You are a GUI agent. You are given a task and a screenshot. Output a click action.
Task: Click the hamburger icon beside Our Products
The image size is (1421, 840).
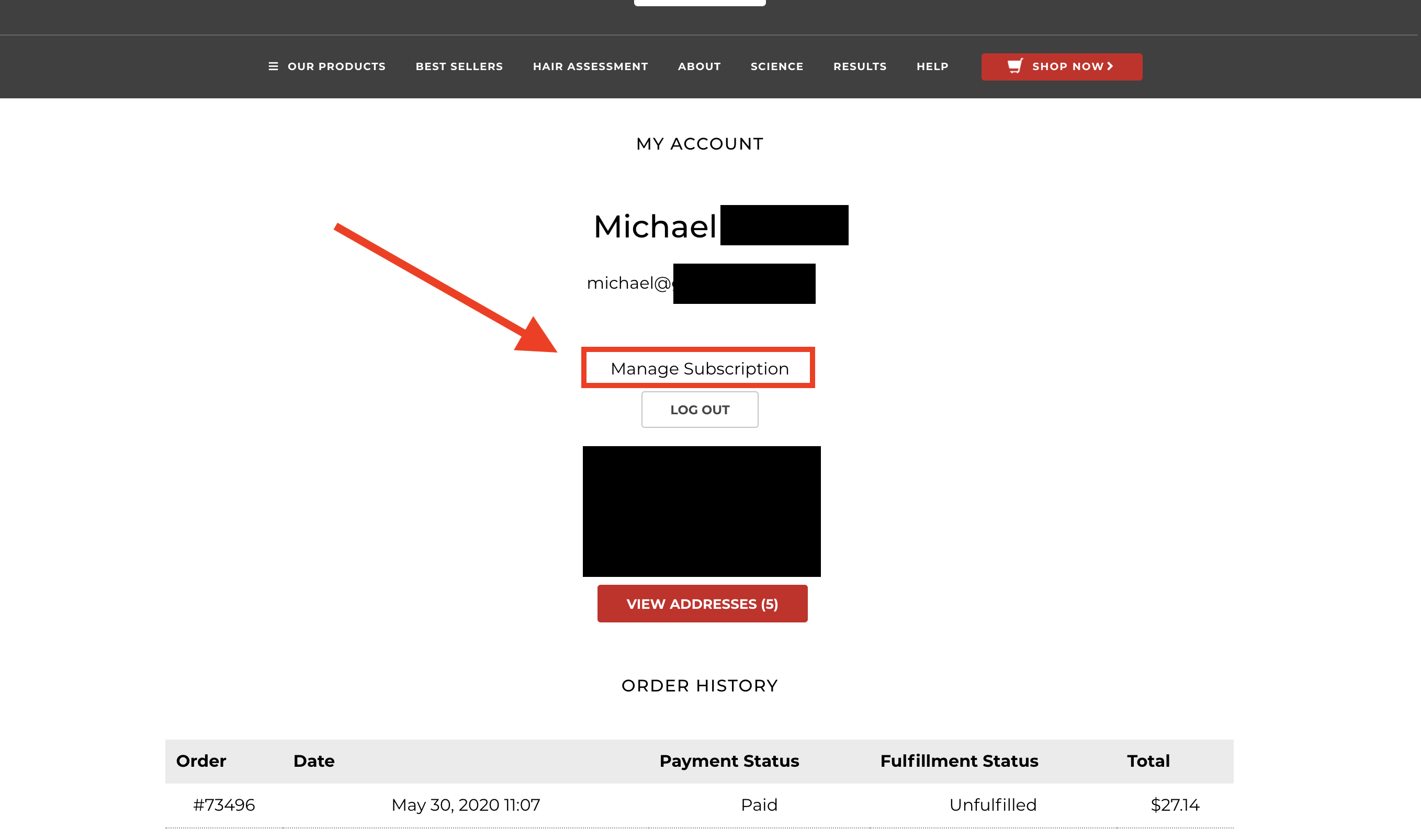click(273, 66)
